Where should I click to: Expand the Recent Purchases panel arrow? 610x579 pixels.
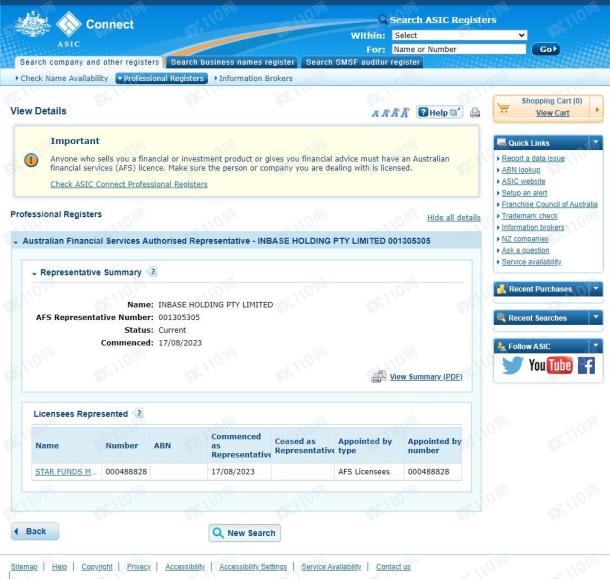(595, 289)
